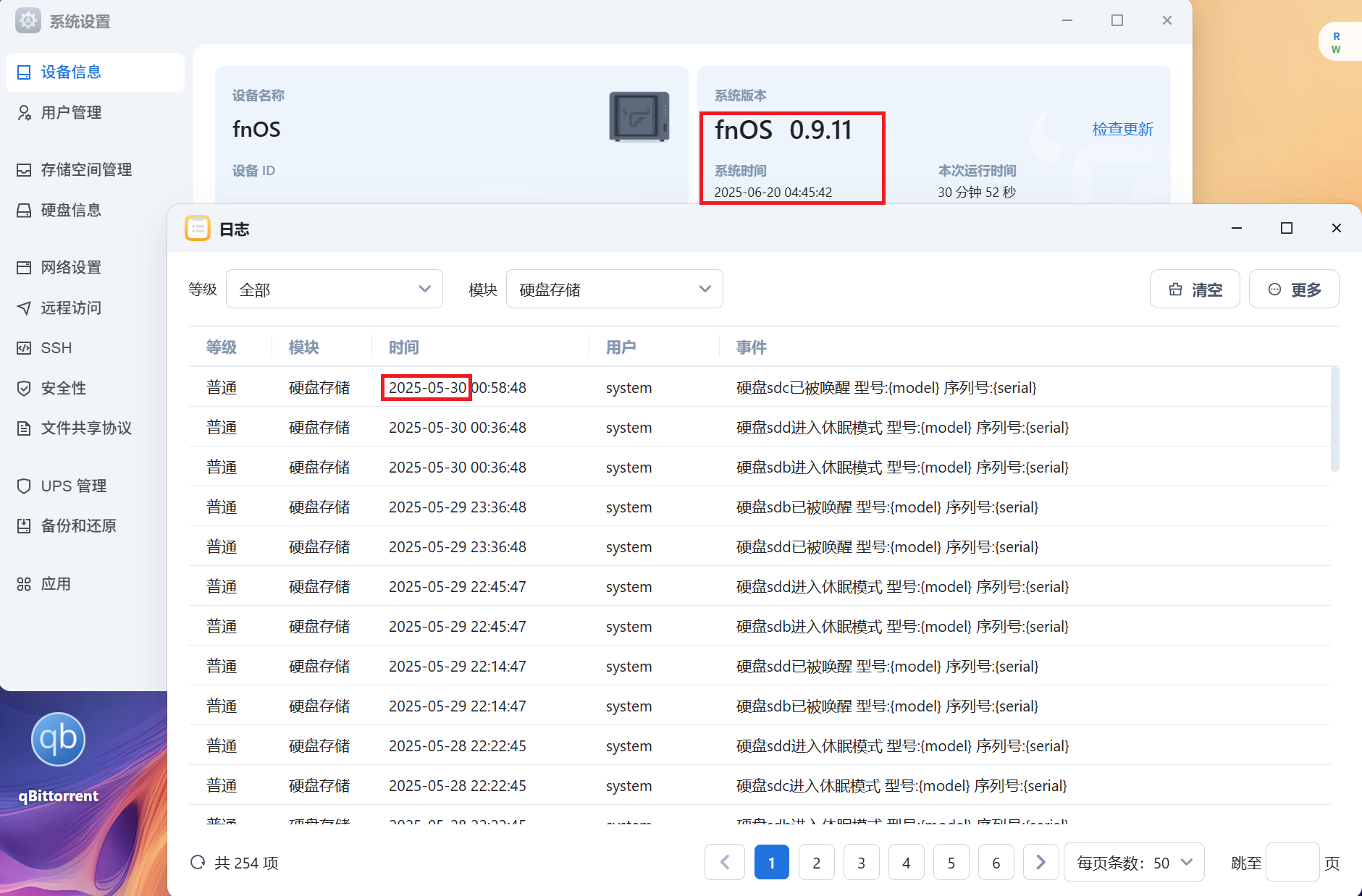Click the 应用 grid icon
Screen dimensions: 1362x896
click(x=24, y=584)
